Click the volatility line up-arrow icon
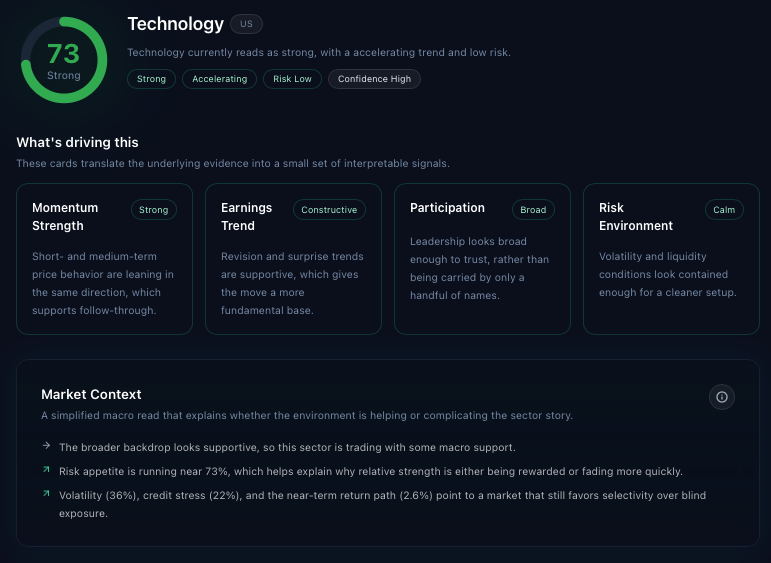Viewport: 771px width, 563px height. (46, 493)
